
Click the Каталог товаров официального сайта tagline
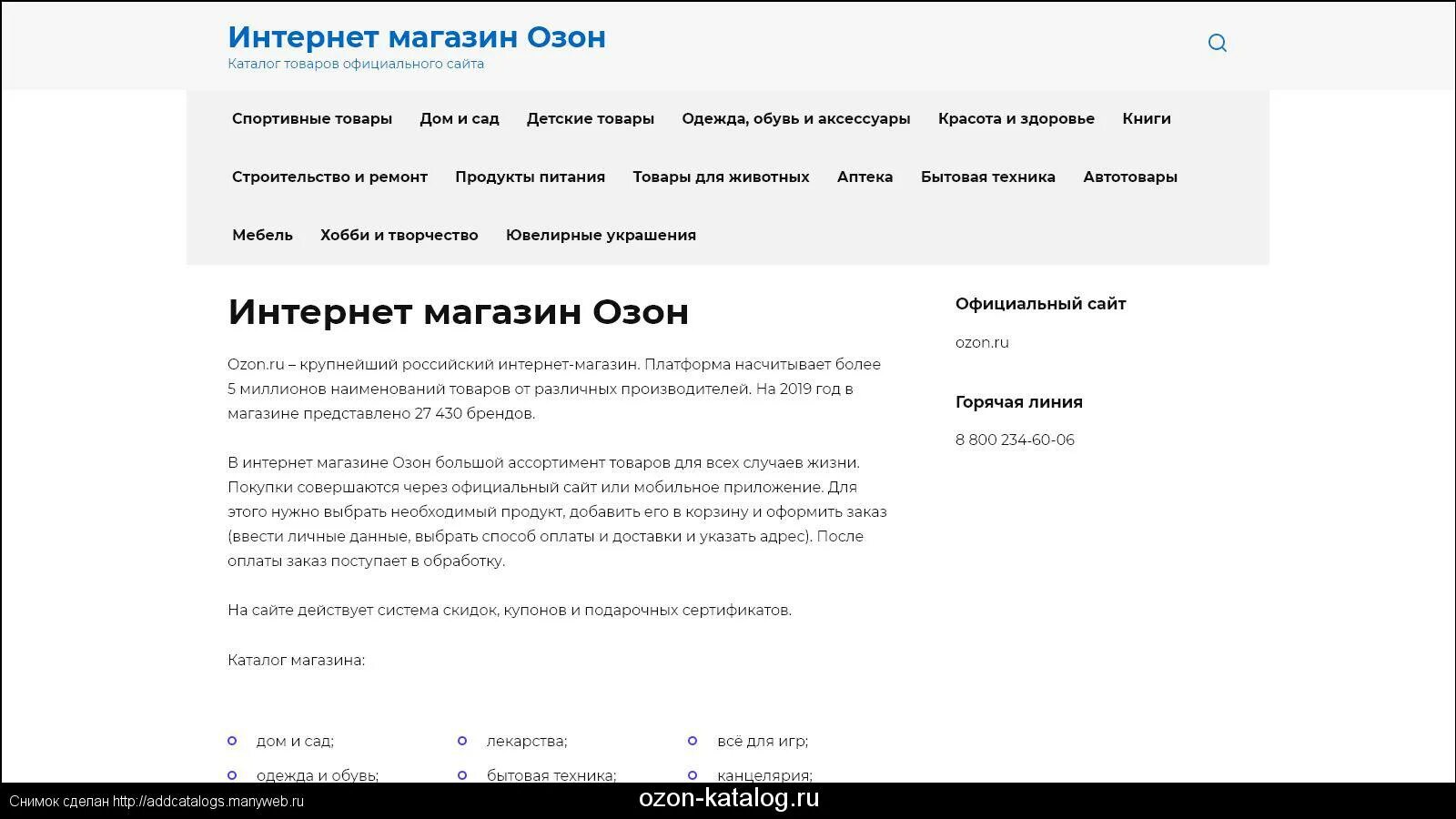356,64
